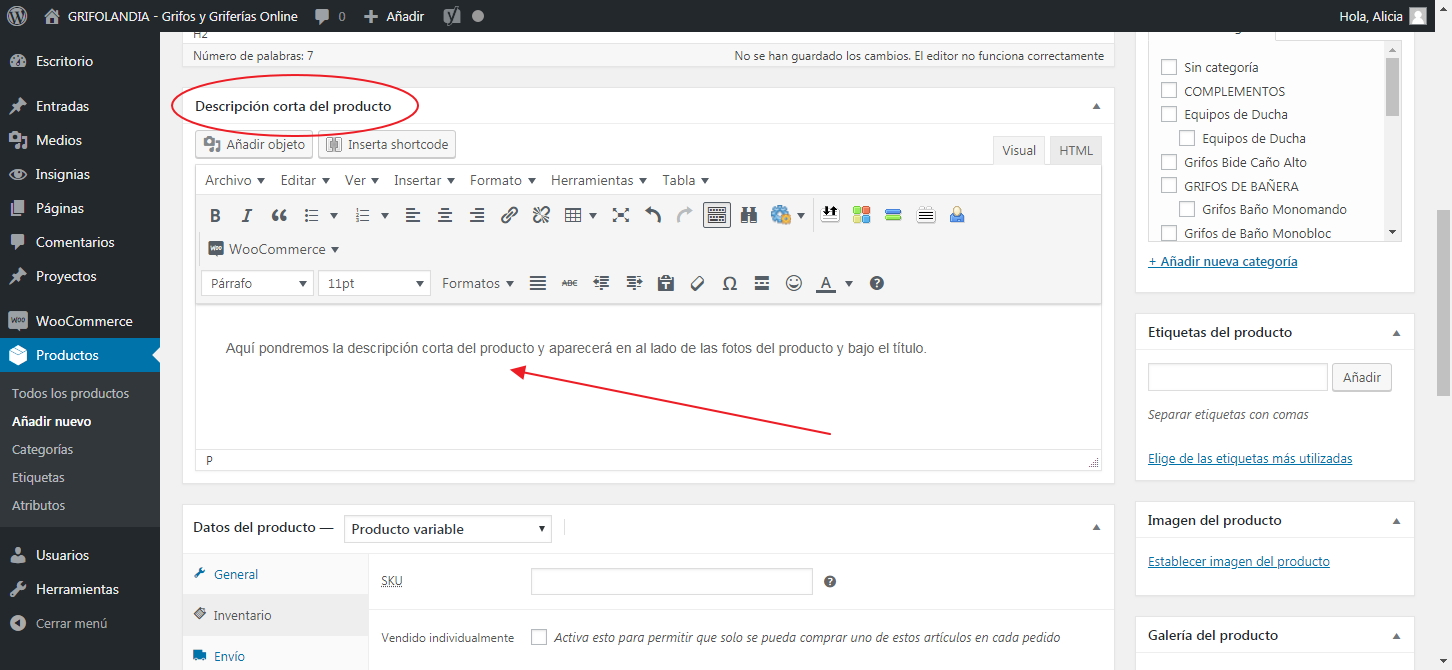Toggle the toolbar kitchen sink icon
Screen dimensions: 1452x670
point(717,215)
